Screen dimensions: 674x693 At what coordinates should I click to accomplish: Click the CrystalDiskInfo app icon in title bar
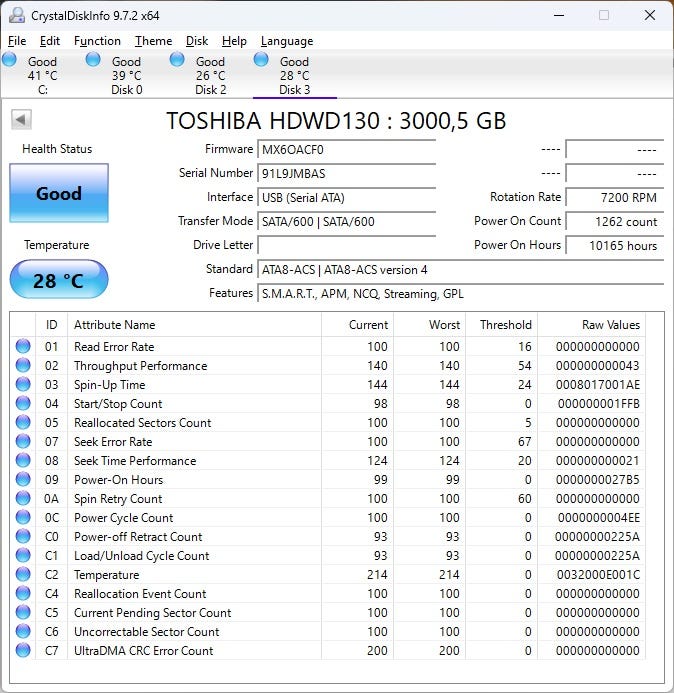click(x=16, y=15)
